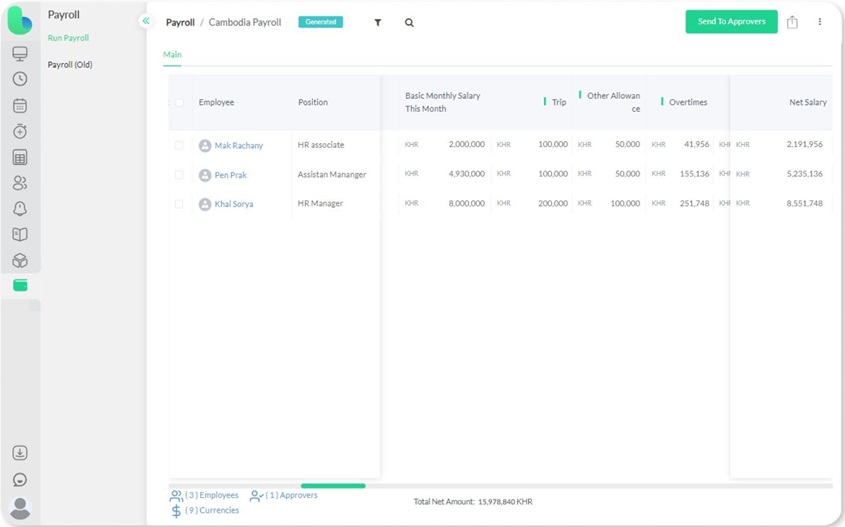
Task: Click the HR Manager position cell
Action: point(320,204)
